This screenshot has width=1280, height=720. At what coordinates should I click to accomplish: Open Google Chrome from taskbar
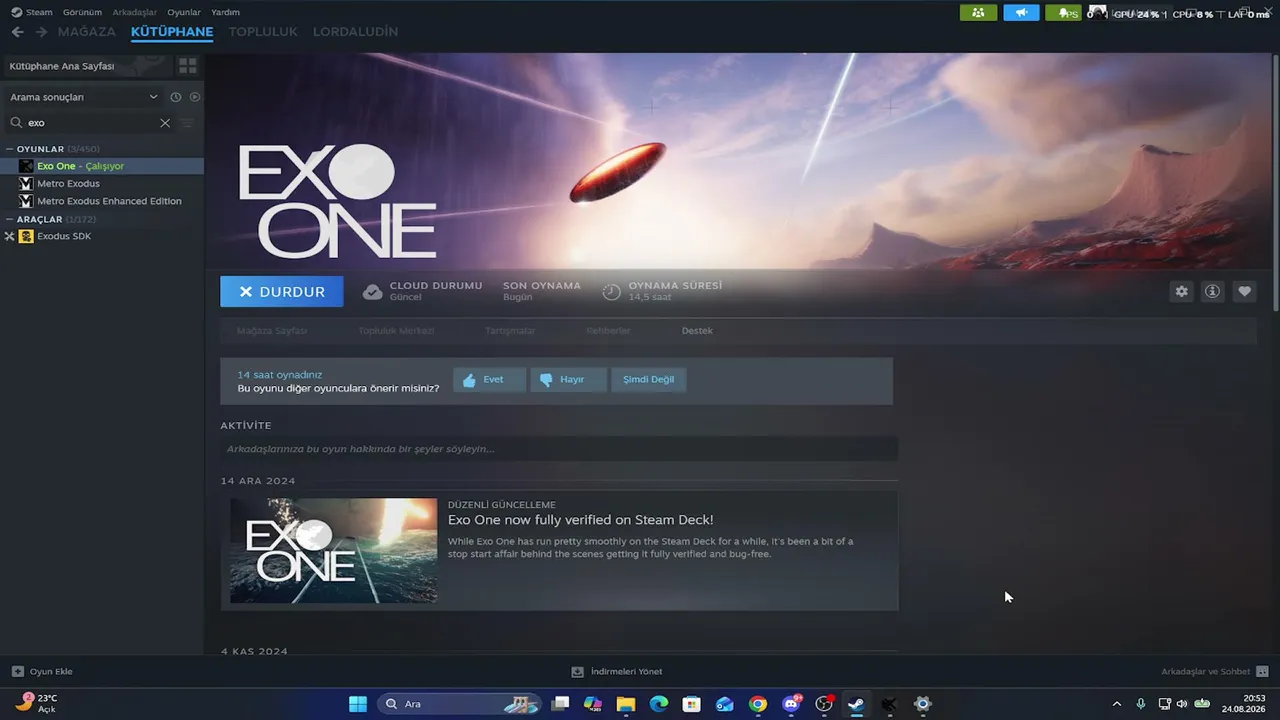coord(757,704)
